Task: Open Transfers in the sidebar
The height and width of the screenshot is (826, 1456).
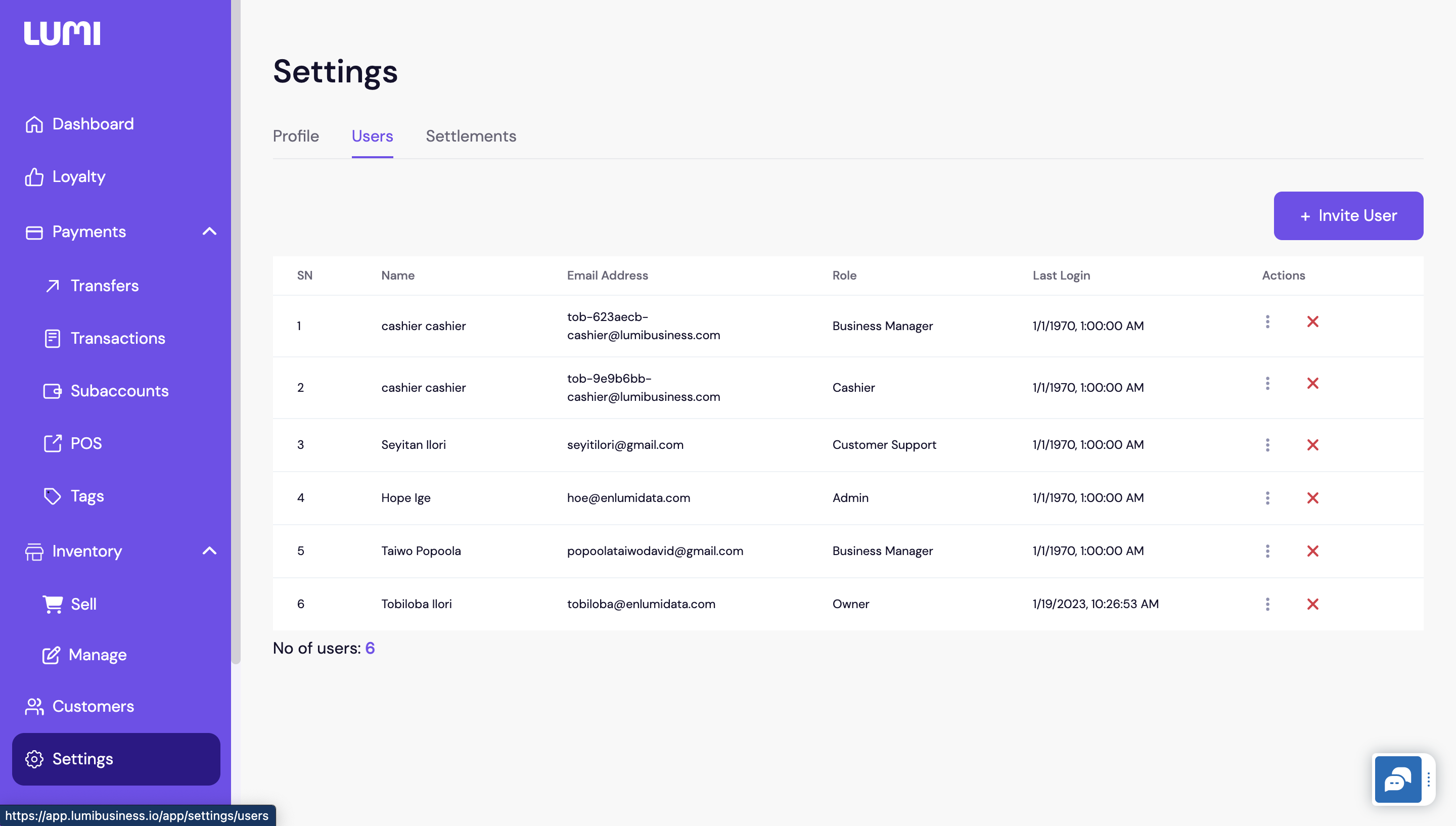Action: [104, 285]
